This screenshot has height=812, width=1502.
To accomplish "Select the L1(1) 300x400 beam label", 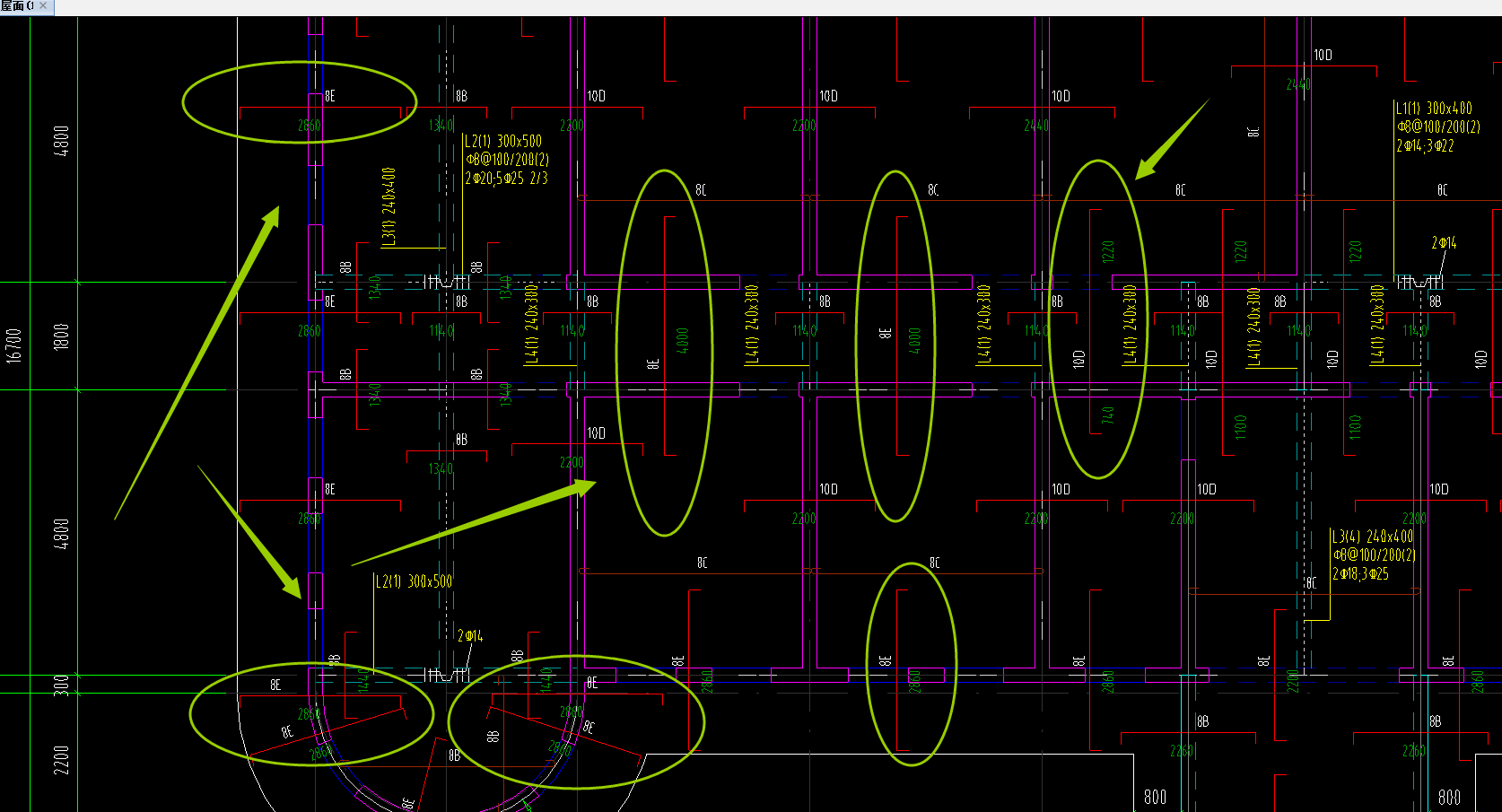I will pyautogui.click(x=1434, y=109).
